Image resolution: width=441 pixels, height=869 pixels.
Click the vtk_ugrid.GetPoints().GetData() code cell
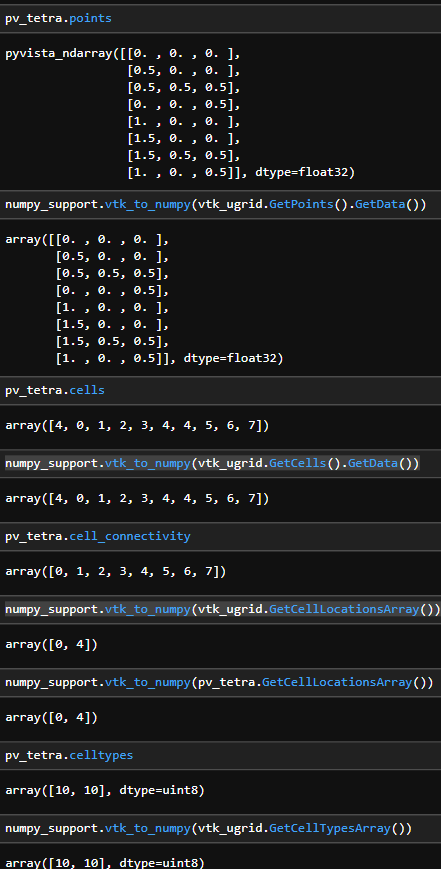(220, 205)
